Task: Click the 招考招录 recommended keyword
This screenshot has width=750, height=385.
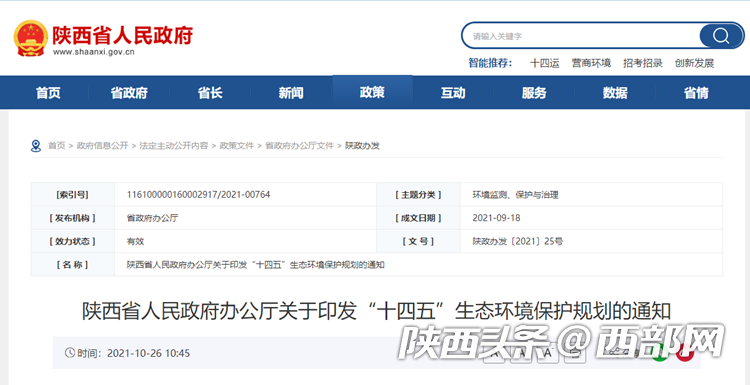Action: (x=643, y=63)
